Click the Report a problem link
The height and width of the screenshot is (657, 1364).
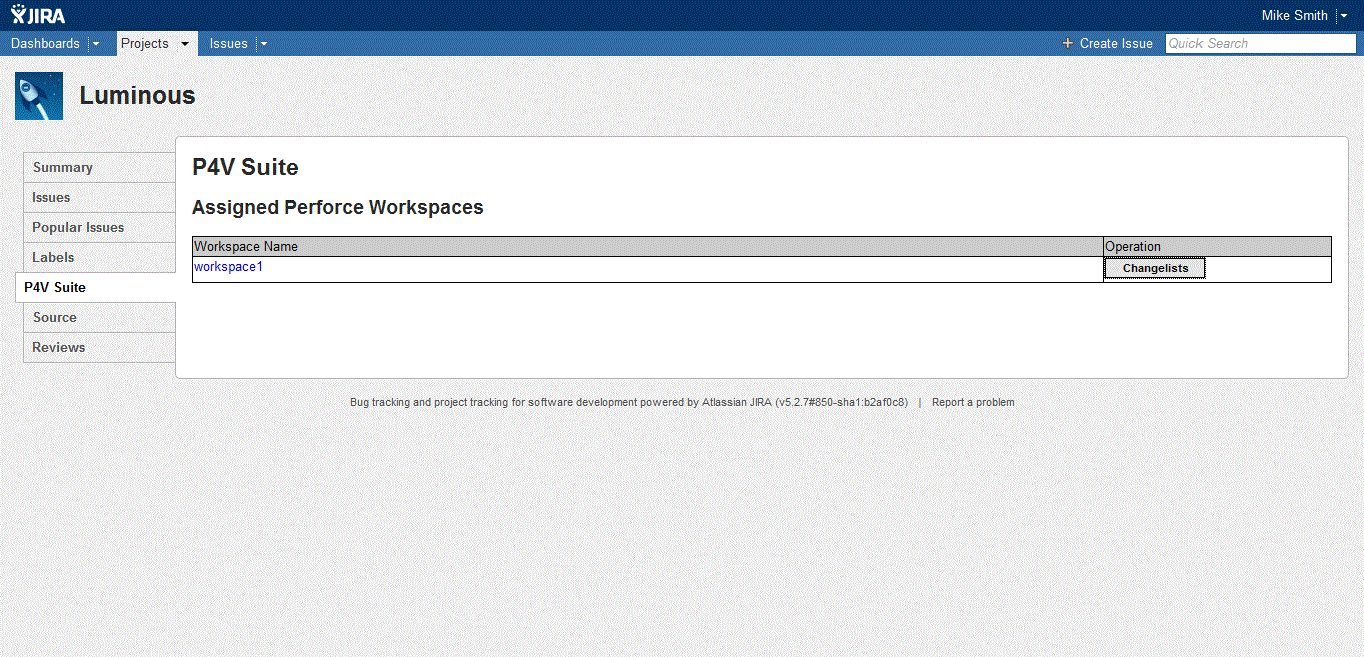tap(973, 402)
